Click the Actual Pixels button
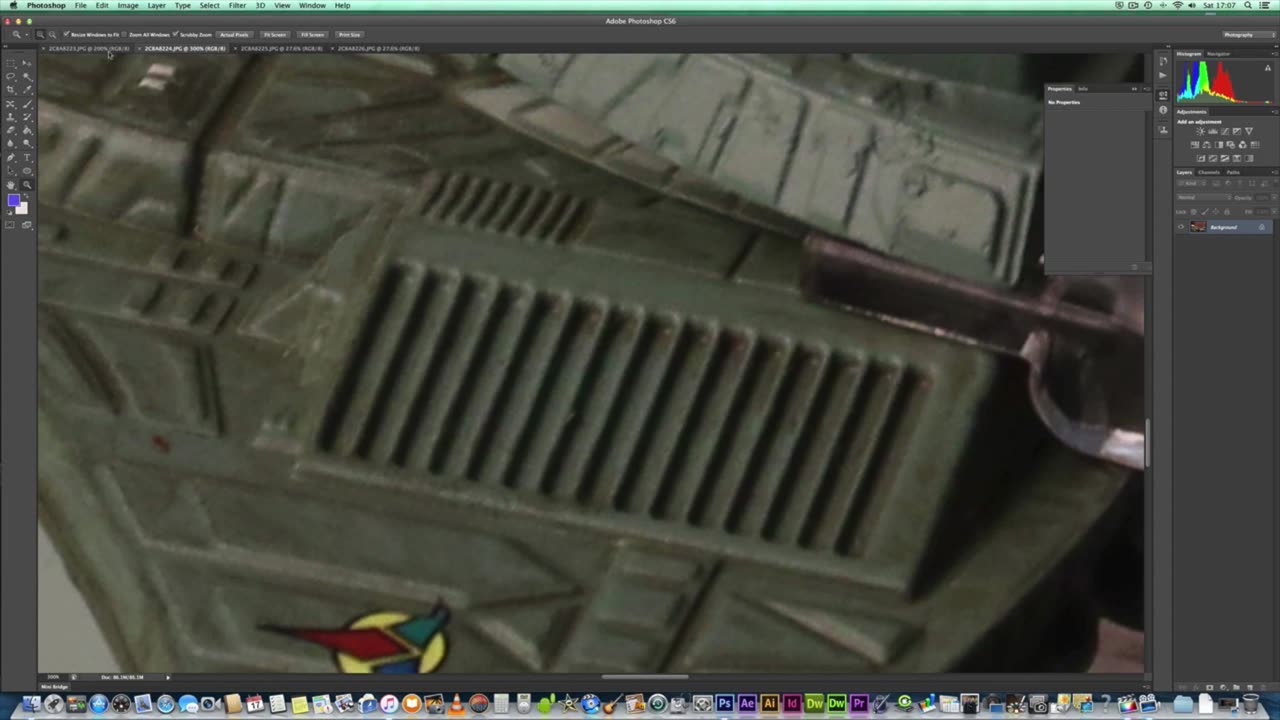This screenshot has height=720, width=1280. pyautogui.click(x=234, y=34)
